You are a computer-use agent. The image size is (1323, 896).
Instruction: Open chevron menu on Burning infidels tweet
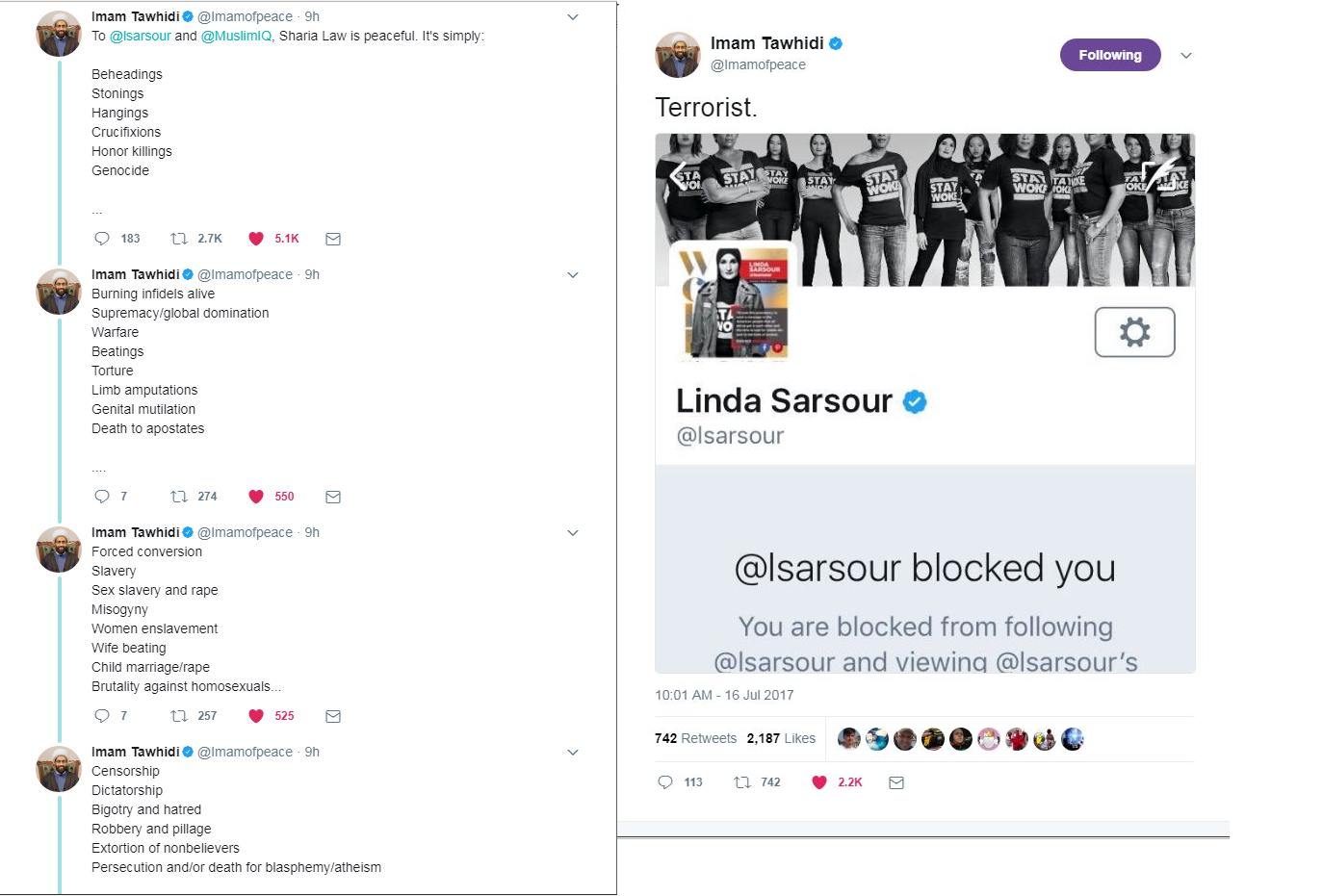(x=573, y=275)
